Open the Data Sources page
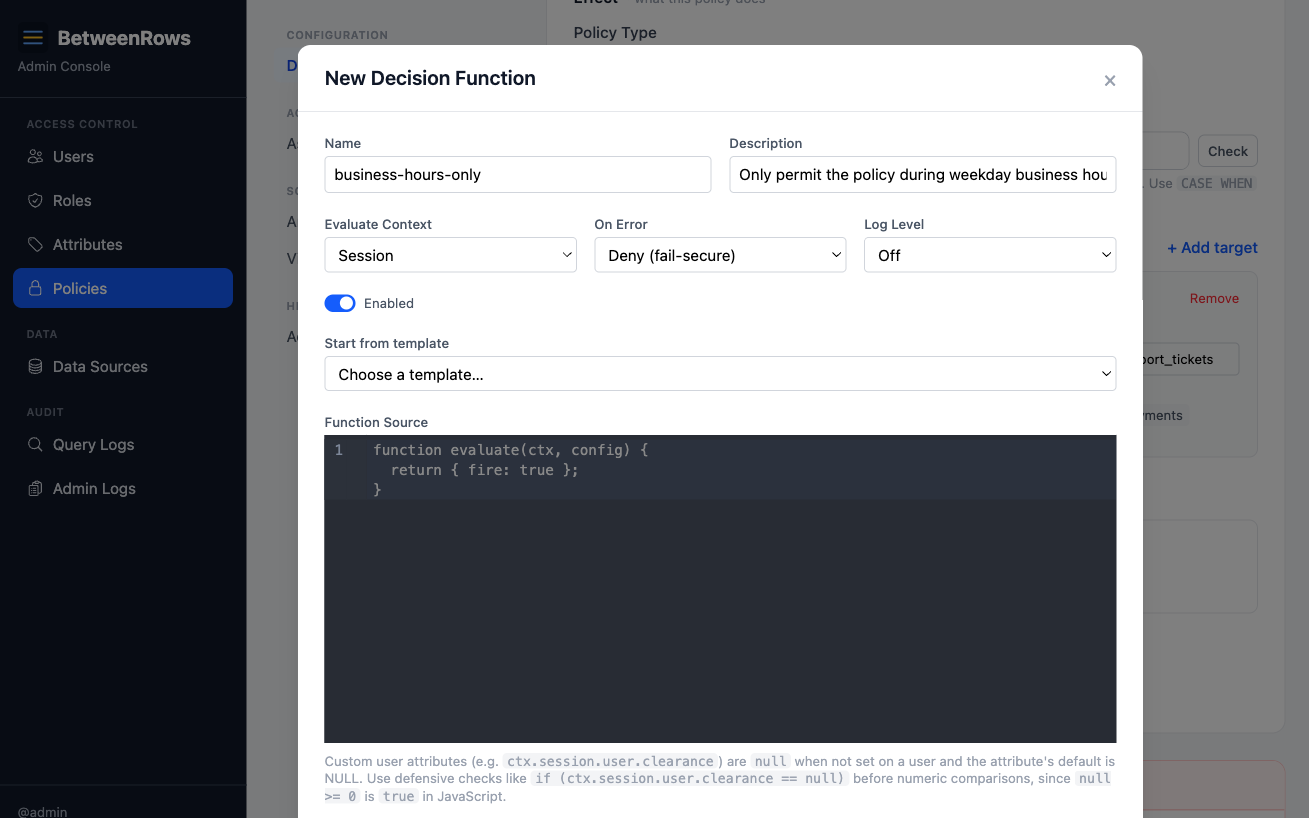 coord(123,367)
